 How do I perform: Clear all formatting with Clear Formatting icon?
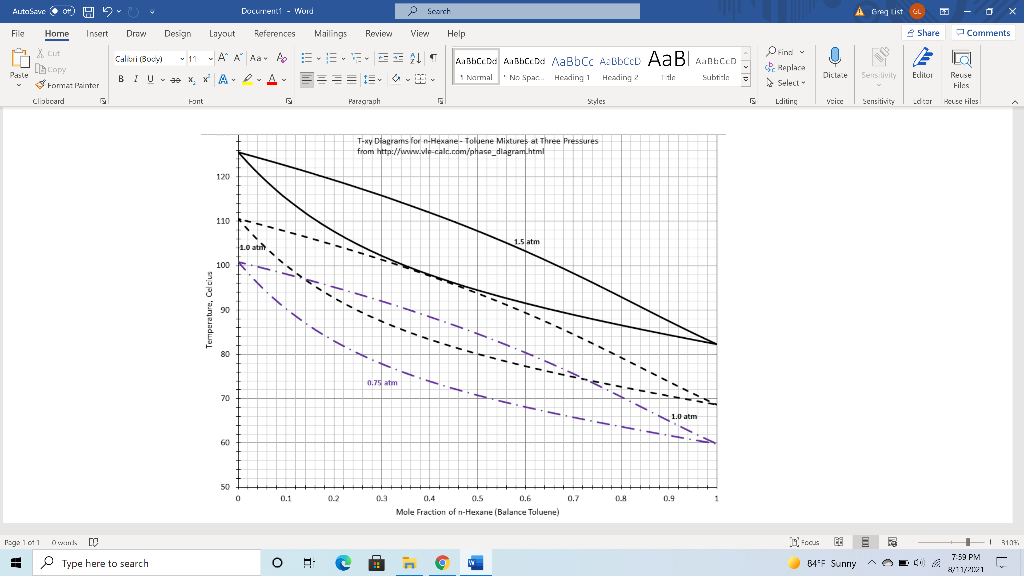pos(281,58)
